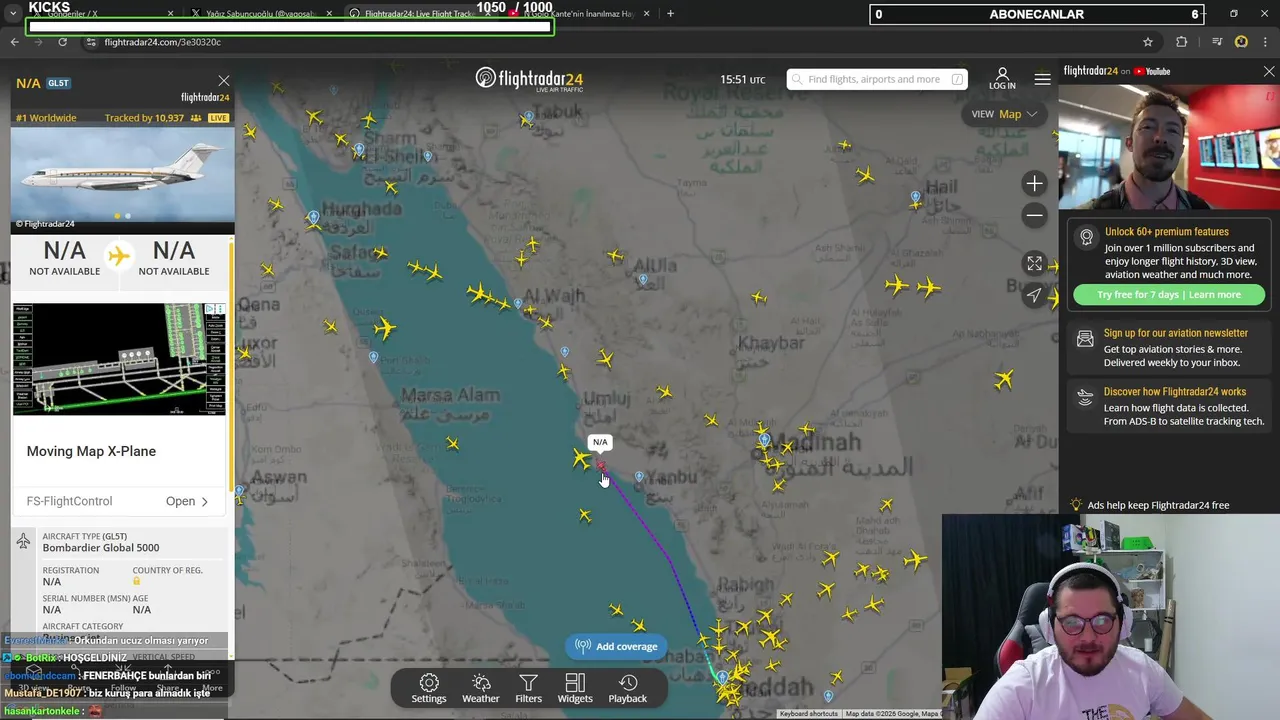Viewport: 1280px width, 720px height.
Task: Select the large plane east of Safaga
Action: pyautogui.click(x=385, y=327)
